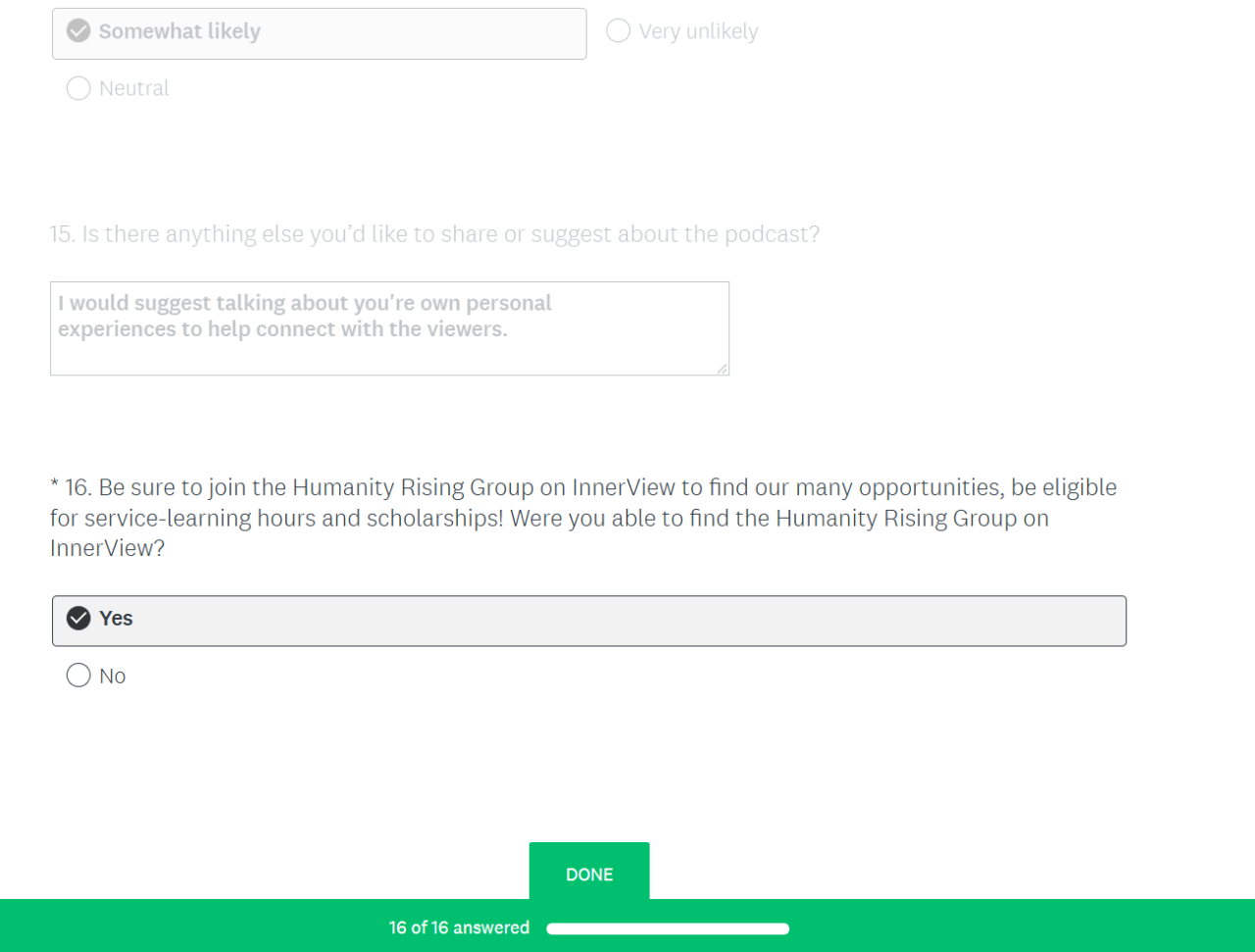1255x952 pixels.
Task: Click the checkmark icon beside Somewhat likely
Action: (x=78, y=31)
